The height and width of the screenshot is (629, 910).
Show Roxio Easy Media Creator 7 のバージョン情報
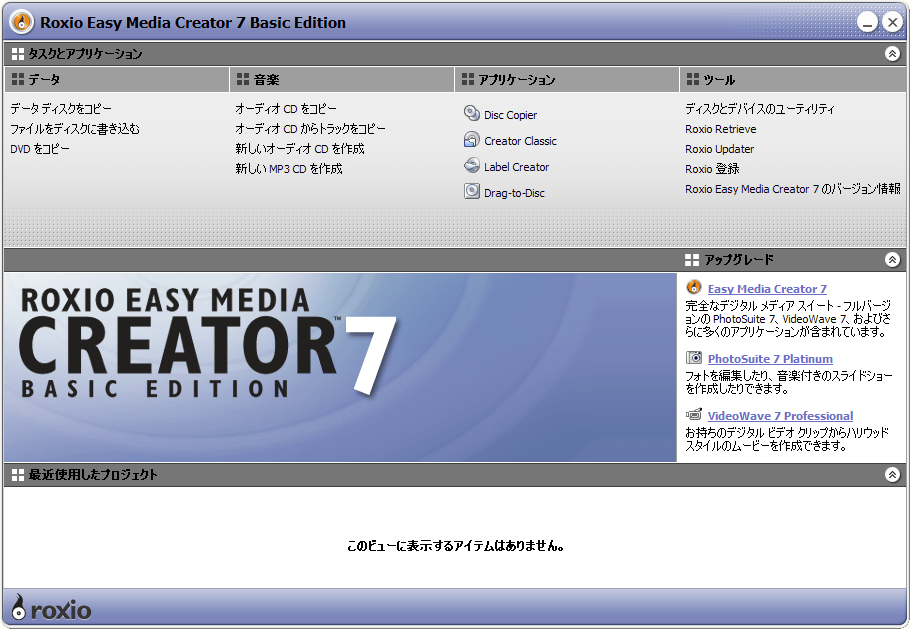click(793, 189)
